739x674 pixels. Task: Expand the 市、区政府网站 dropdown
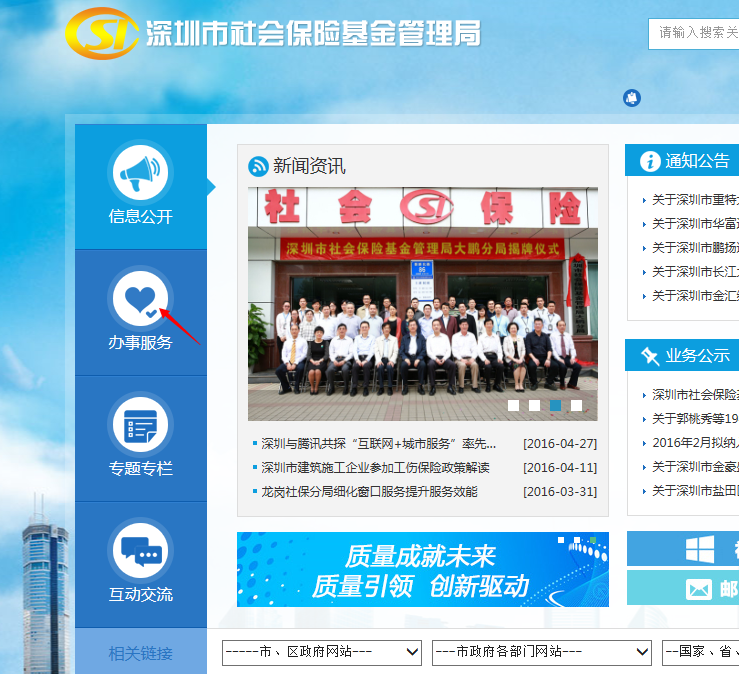(322, 652)
